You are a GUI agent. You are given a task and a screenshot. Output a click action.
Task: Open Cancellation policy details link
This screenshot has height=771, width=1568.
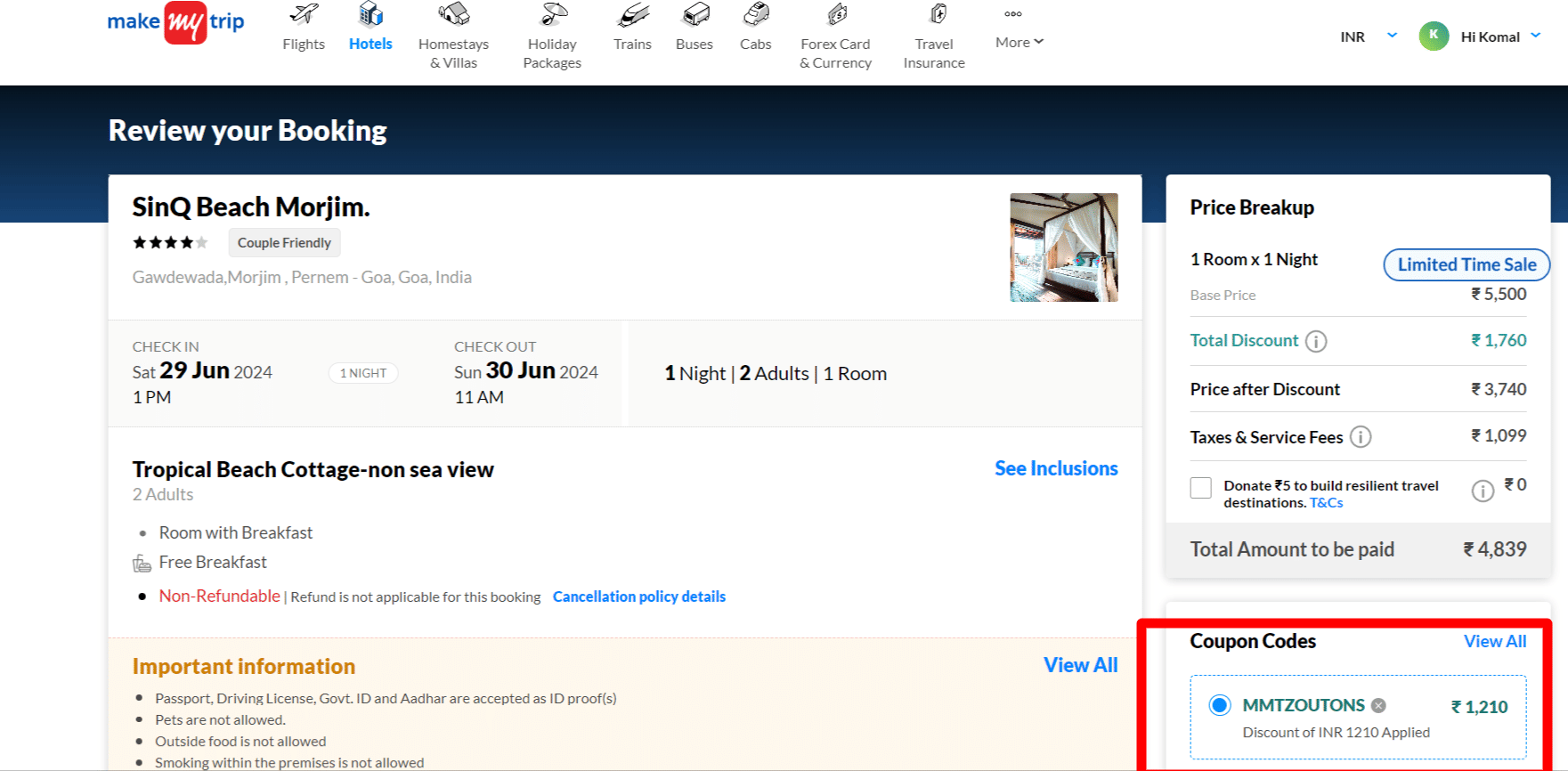point(639,597)
